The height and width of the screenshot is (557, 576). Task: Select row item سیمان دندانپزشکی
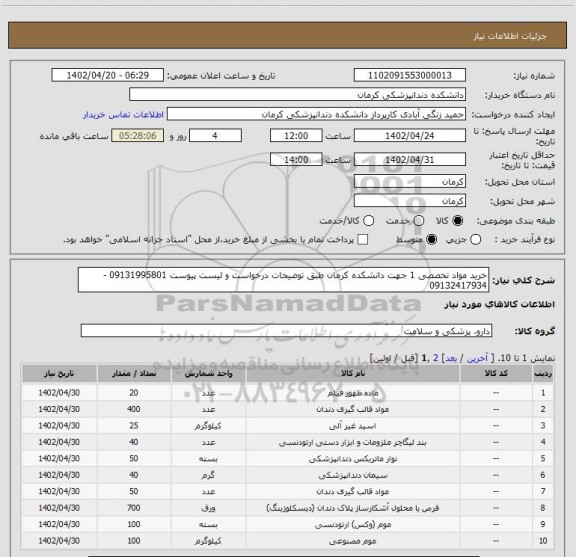(353, 475)
